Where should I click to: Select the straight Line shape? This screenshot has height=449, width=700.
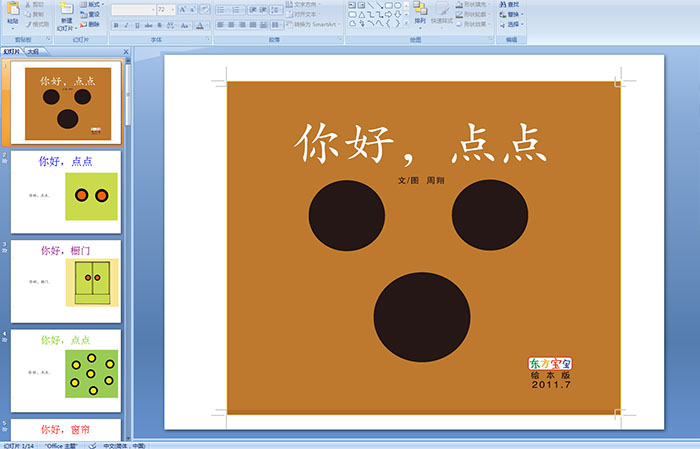370,5
